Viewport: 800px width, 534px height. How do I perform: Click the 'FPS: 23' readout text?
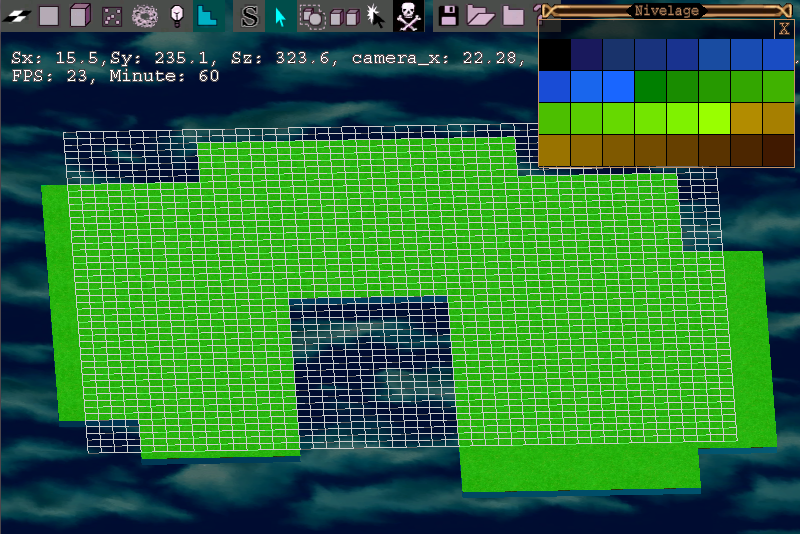[x=49, y=77]
